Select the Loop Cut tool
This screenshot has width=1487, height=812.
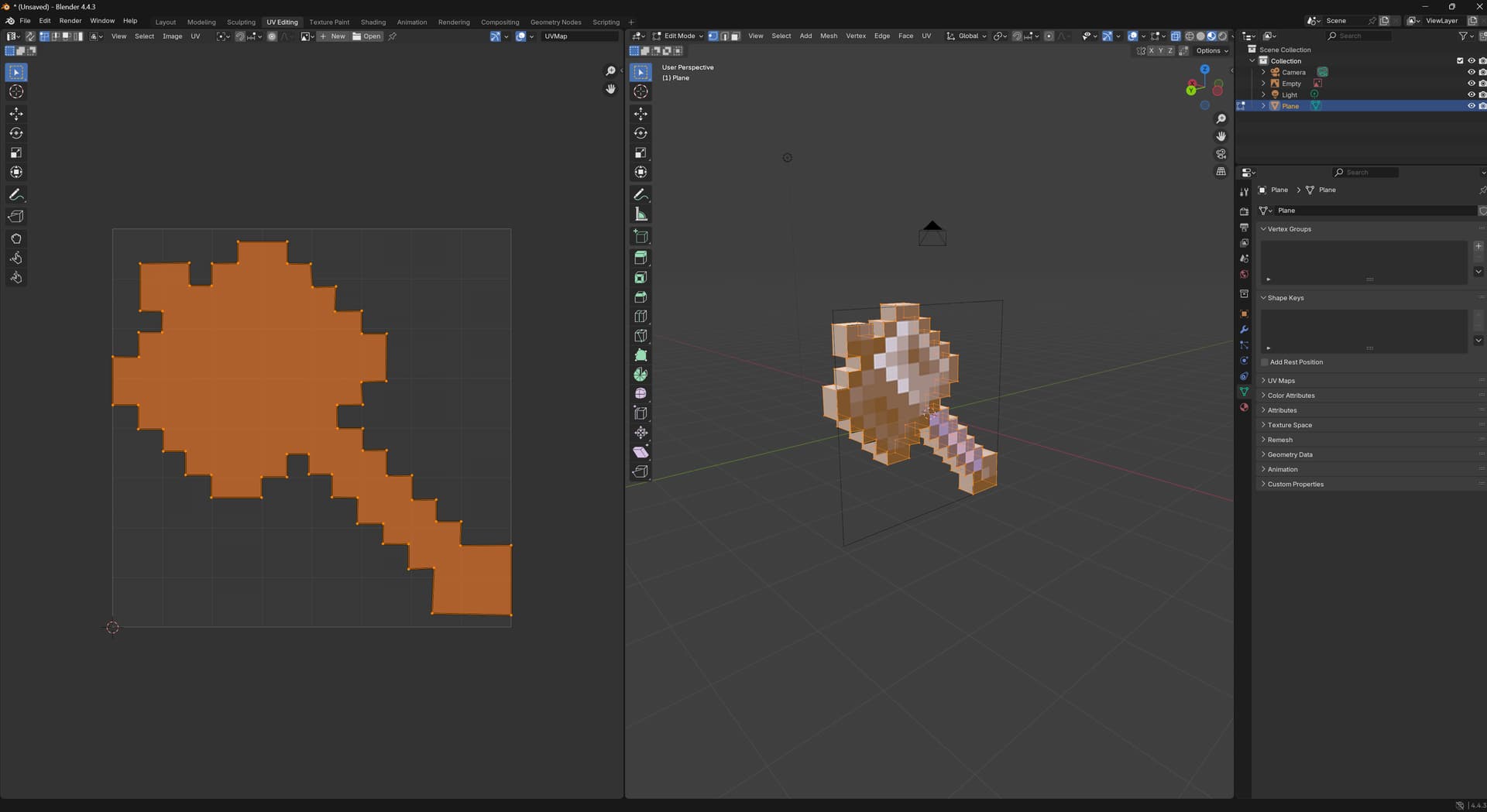pos(640,316)
